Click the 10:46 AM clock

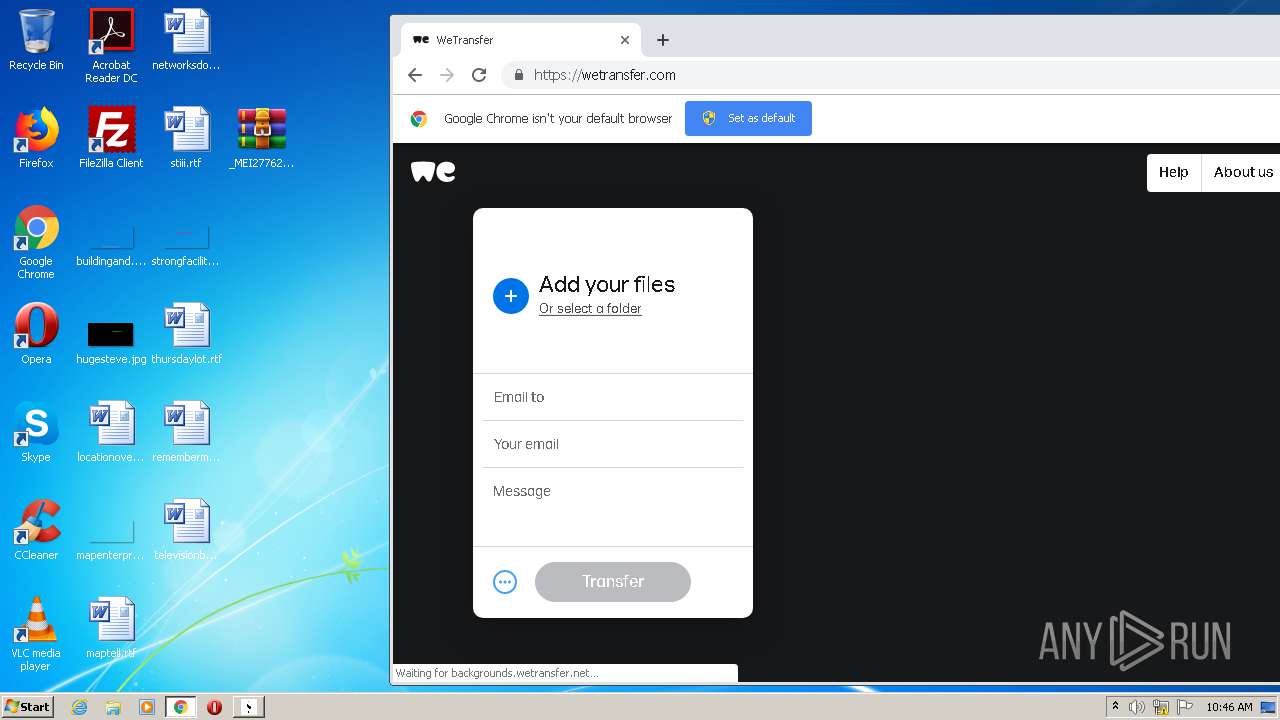pos(1229,707)
